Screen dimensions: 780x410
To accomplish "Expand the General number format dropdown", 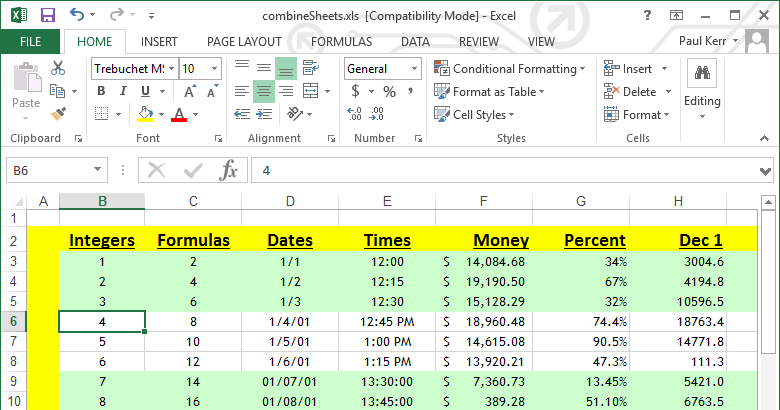I will (414, 69).
